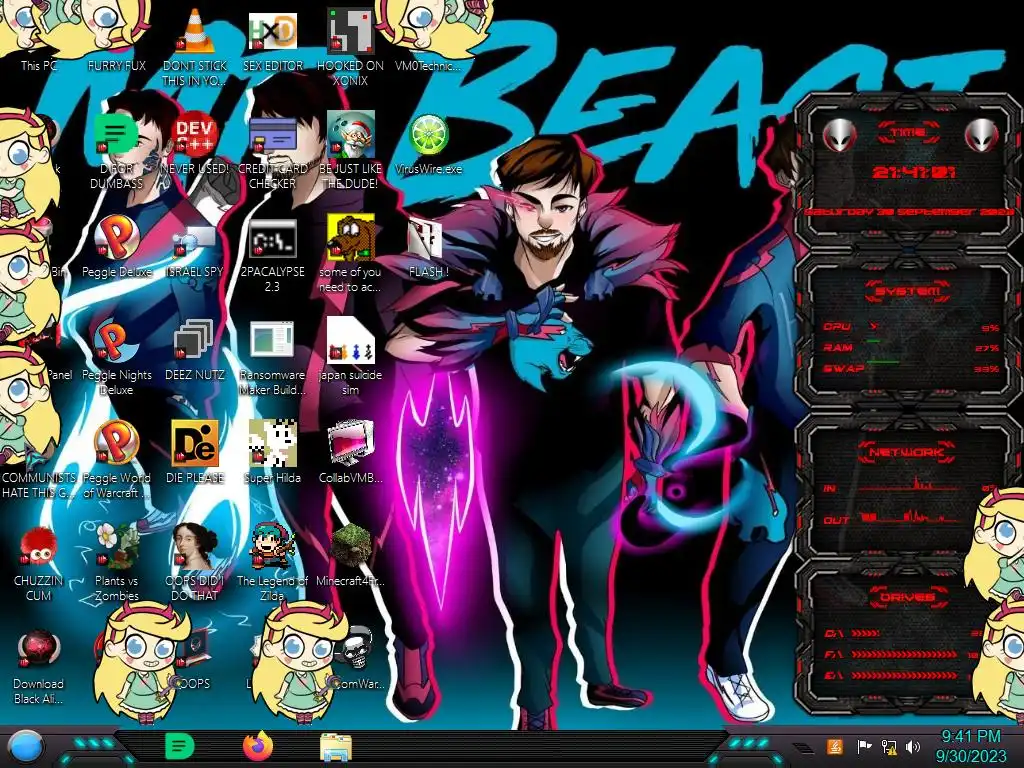Open the Minecraft4Fr... grass block icon
The image size is (1024, 768).
[350, 546]
